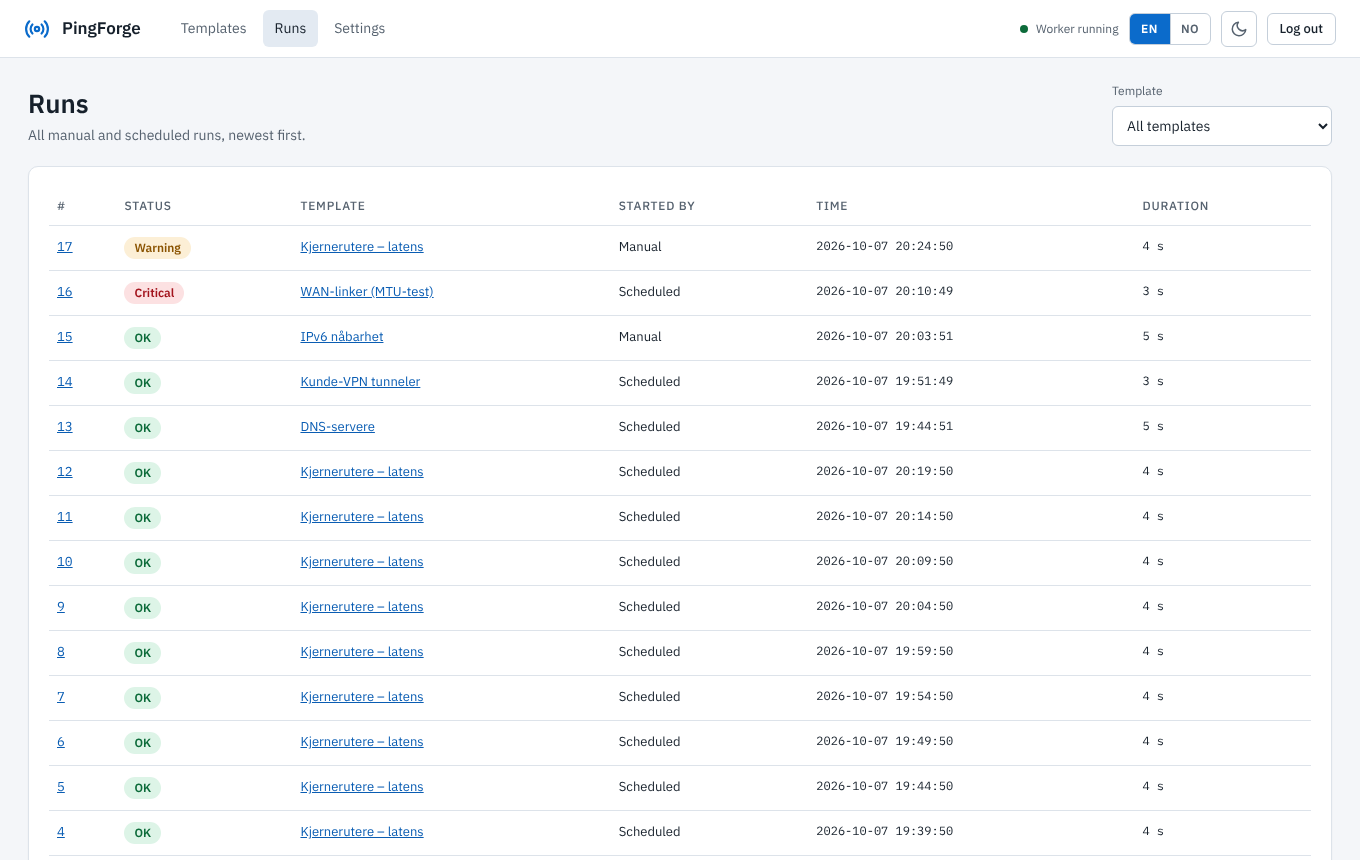Click Scheduled in run 16's row

[x=649, y=292]
